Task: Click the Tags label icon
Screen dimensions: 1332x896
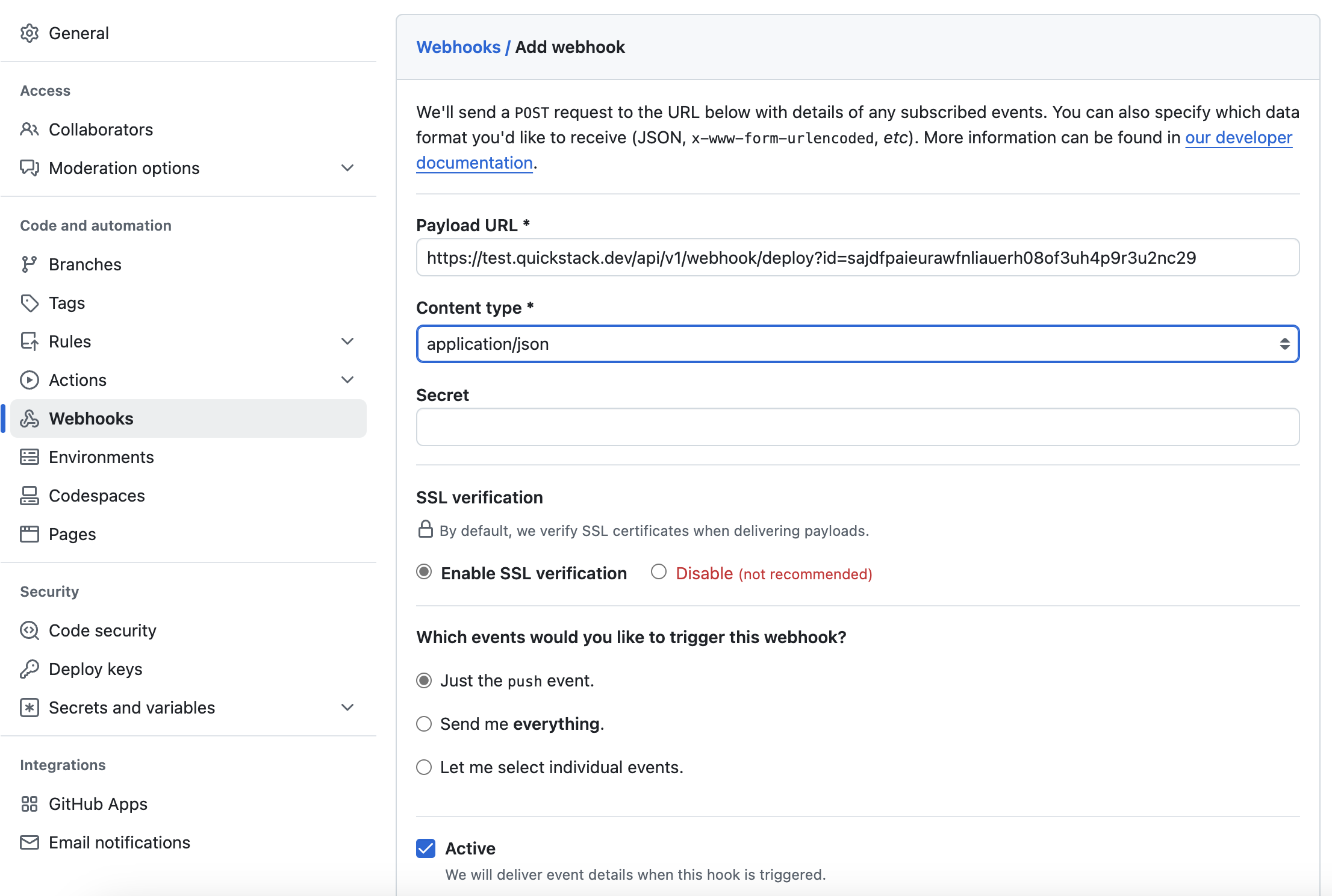Action: tap(29, 303)
